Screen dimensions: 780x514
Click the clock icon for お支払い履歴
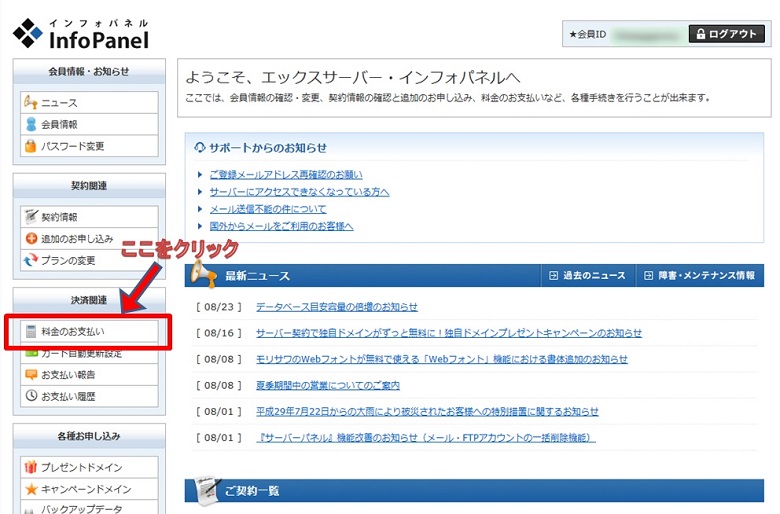pyautogui.click(x=30, y=396)
